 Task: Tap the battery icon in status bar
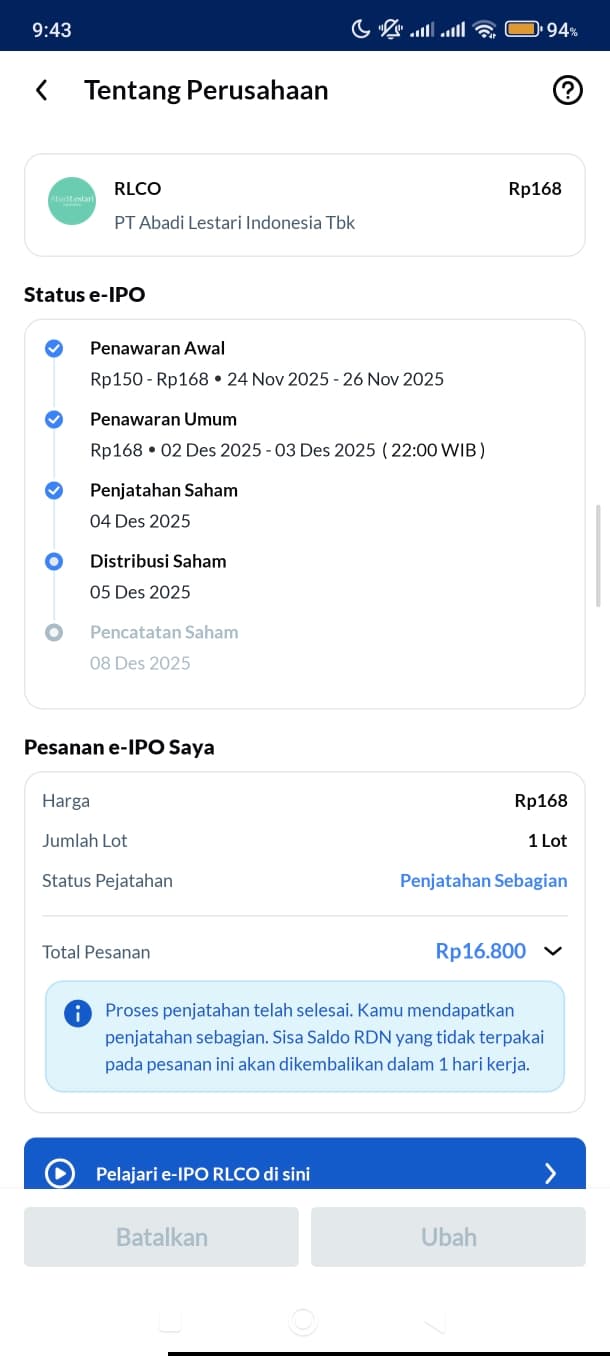[523, 29]
